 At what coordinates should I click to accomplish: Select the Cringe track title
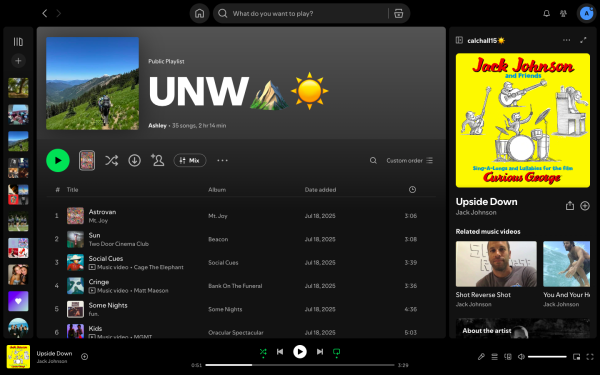tap(99, 282)
